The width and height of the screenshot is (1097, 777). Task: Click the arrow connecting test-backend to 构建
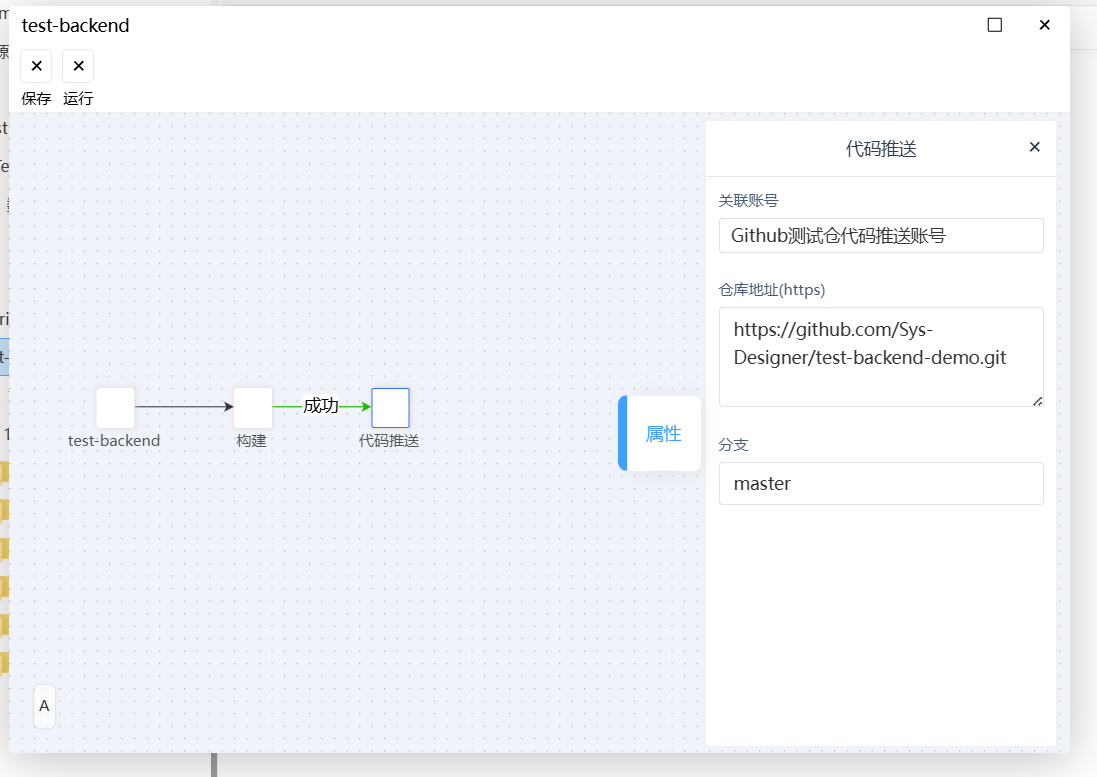coord(184,406)
